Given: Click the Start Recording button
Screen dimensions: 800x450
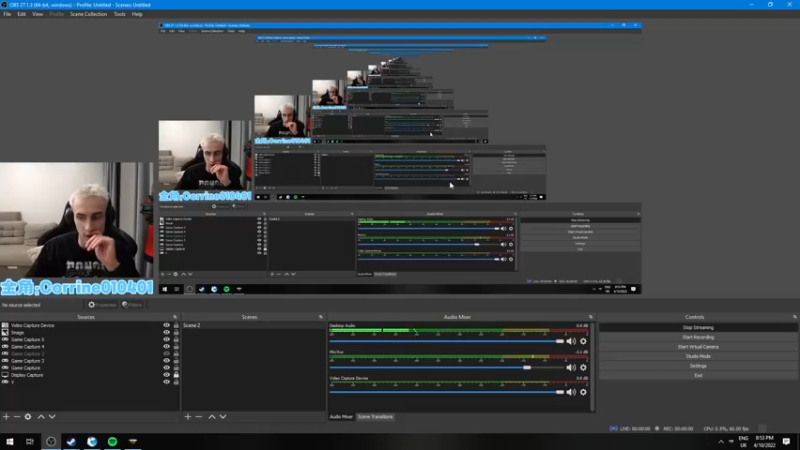Looking at the screenshot, I should 698,337.
